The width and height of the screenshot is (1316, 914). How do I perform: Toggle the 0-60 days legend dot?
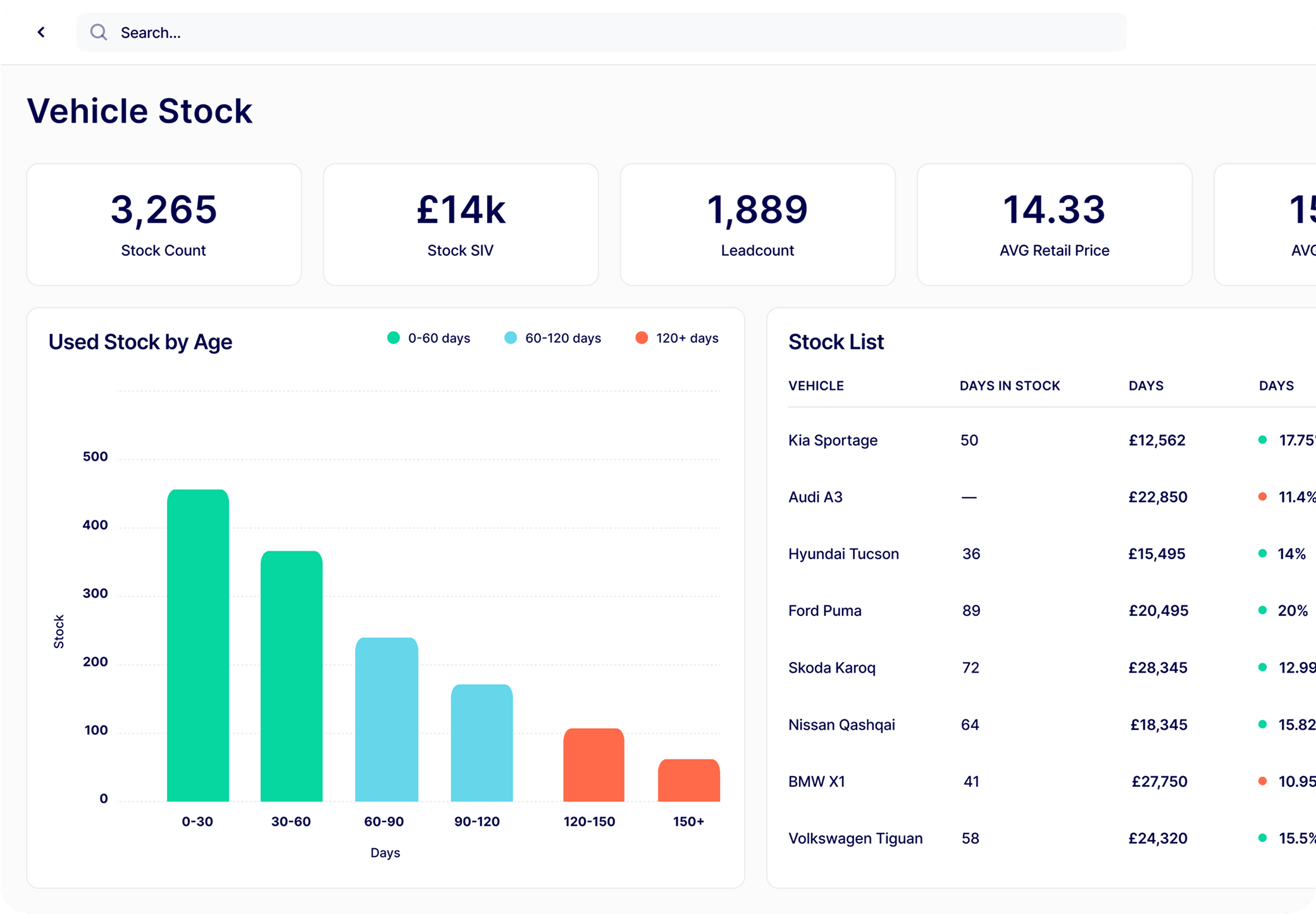(x=394, y=338)
